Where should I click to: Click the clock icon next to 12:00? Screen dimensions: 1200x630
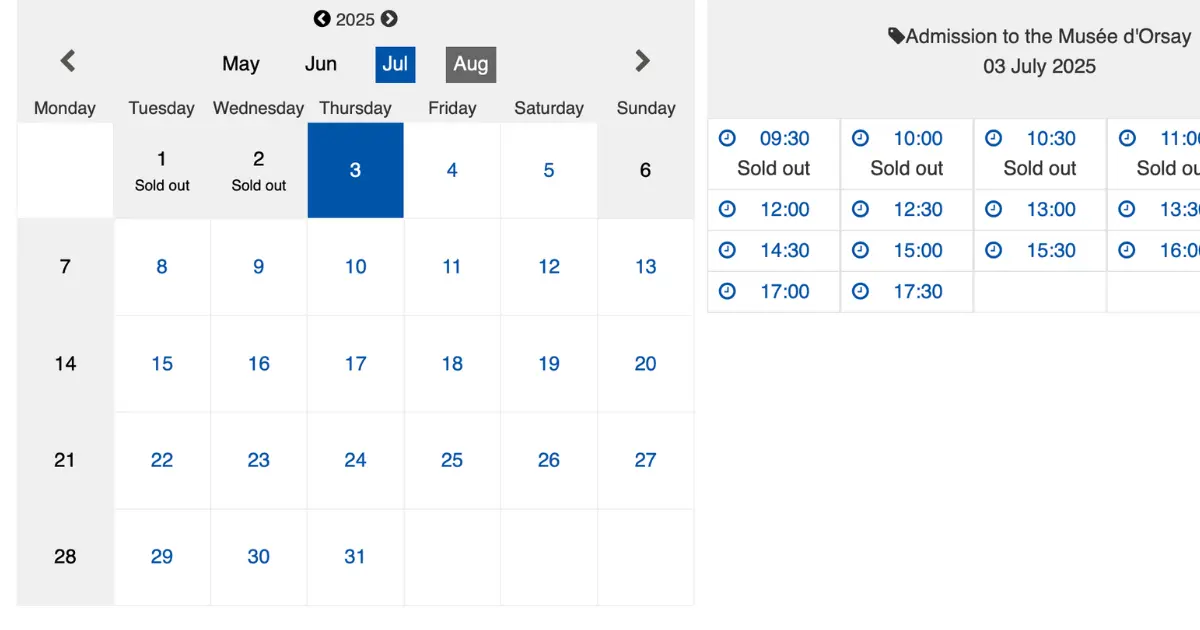click(727, 209)
